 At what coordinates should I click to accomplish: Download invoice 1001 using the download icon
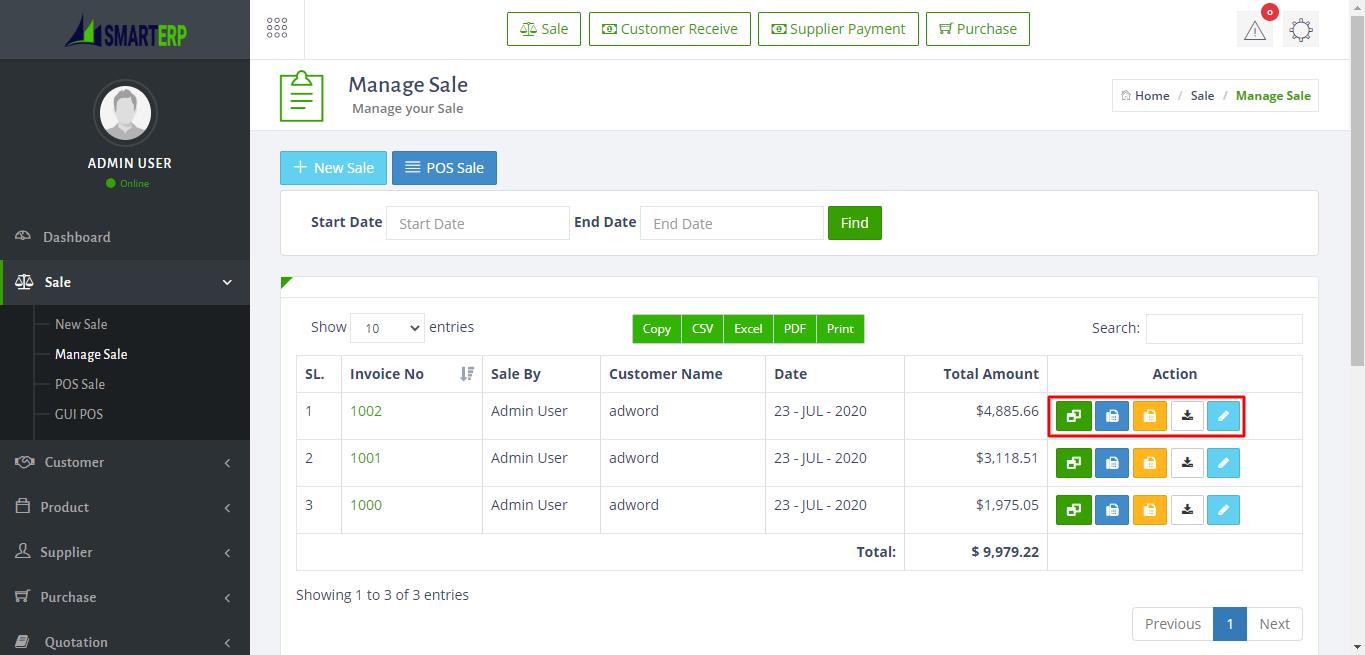(1187, 463)
